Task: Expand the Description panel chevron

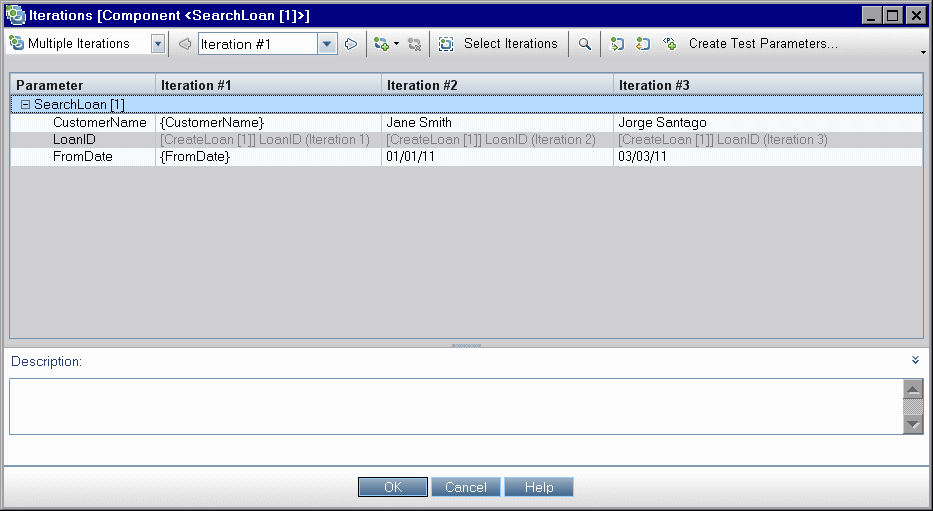Action: pyautogui.click(x=915, y=360)
